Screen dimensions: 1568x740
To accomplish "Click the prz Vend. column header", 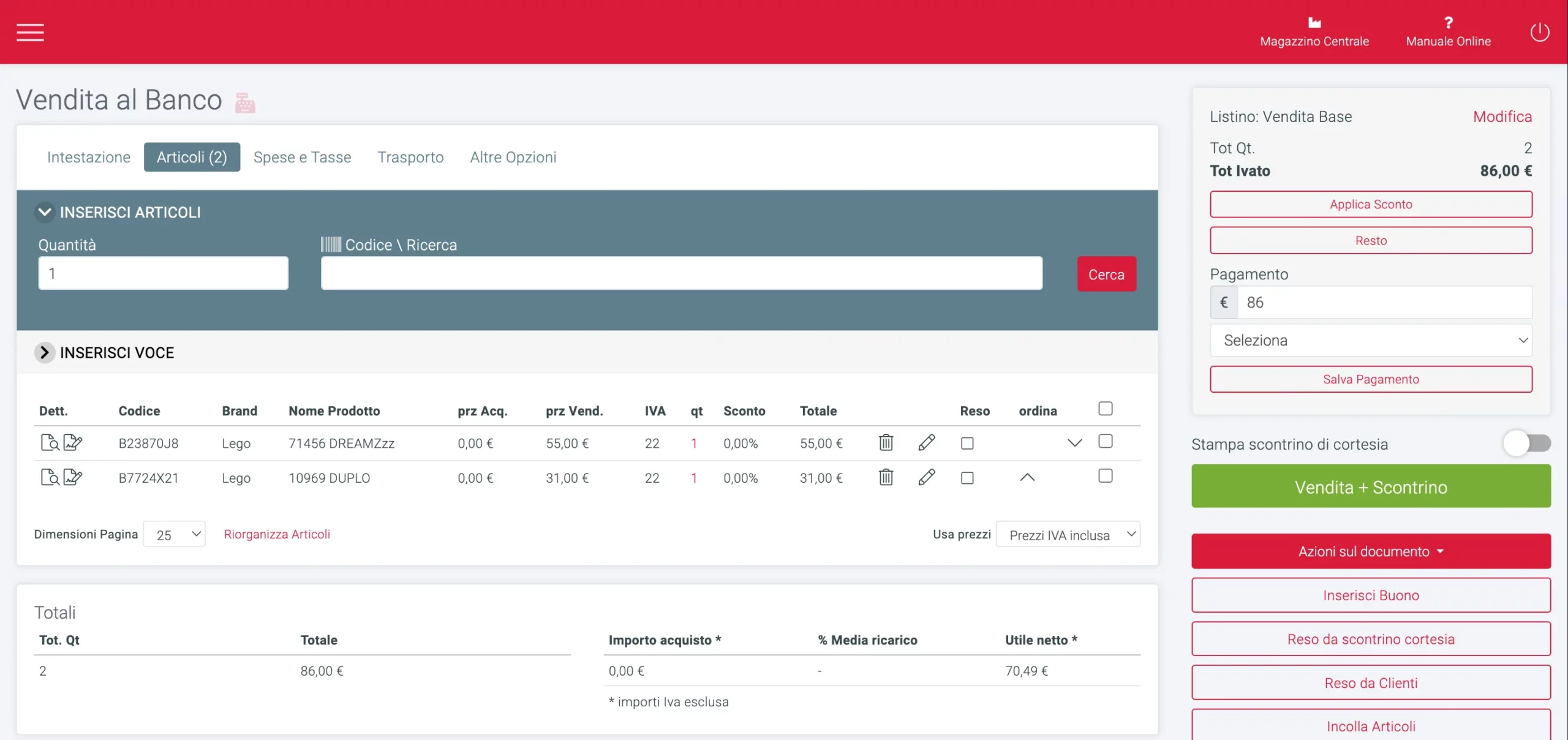I will [574, 411].
